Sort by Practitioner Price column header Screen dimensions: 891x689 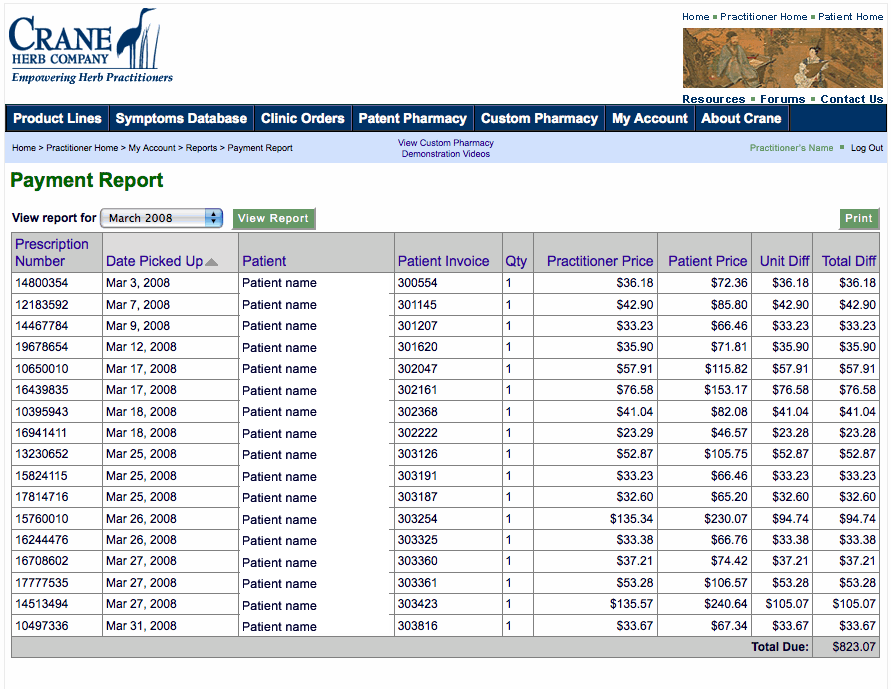coord(600,261)
